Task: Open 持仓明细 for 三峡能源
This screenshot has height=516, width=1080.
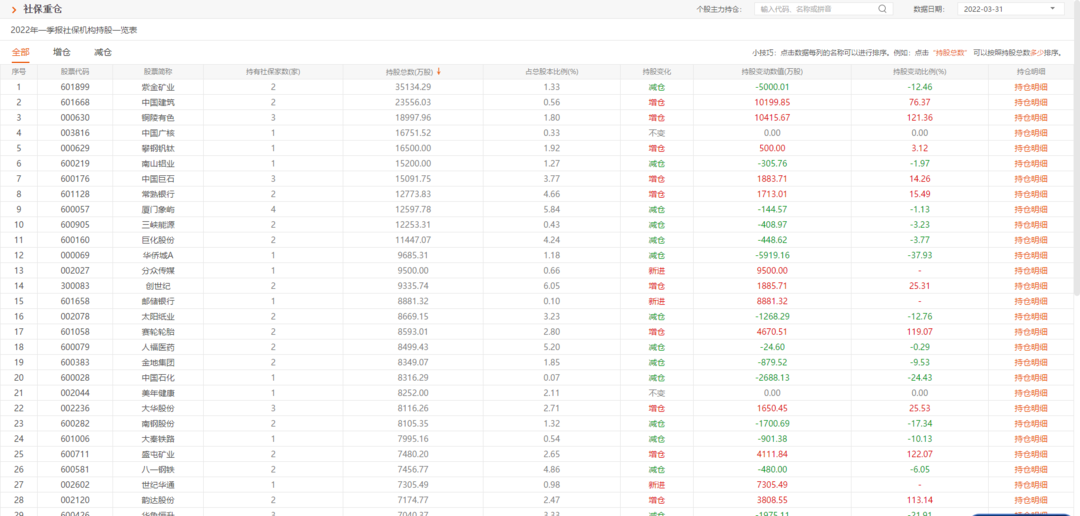Action: [x=1030, y=225]
